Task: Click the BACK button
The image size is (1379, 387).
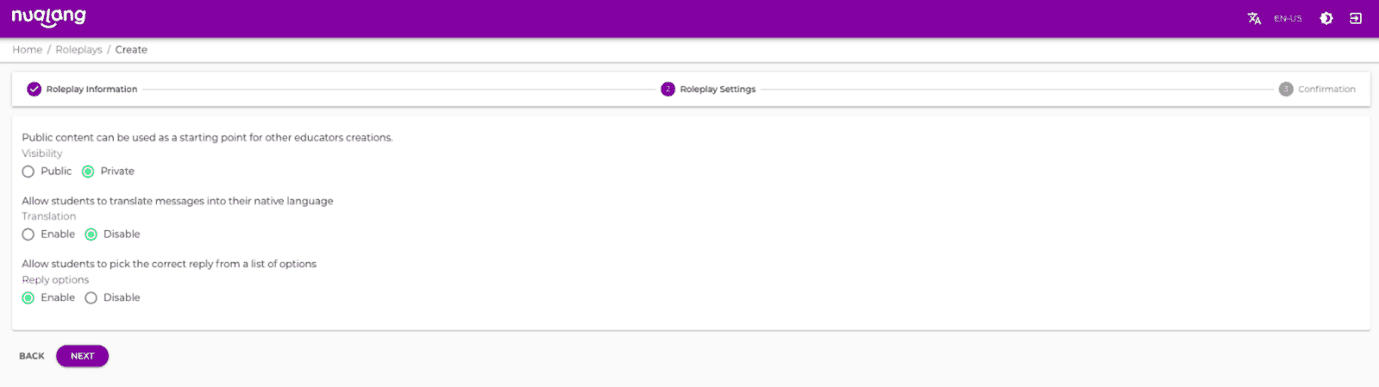Action: [x=32, y=356]
